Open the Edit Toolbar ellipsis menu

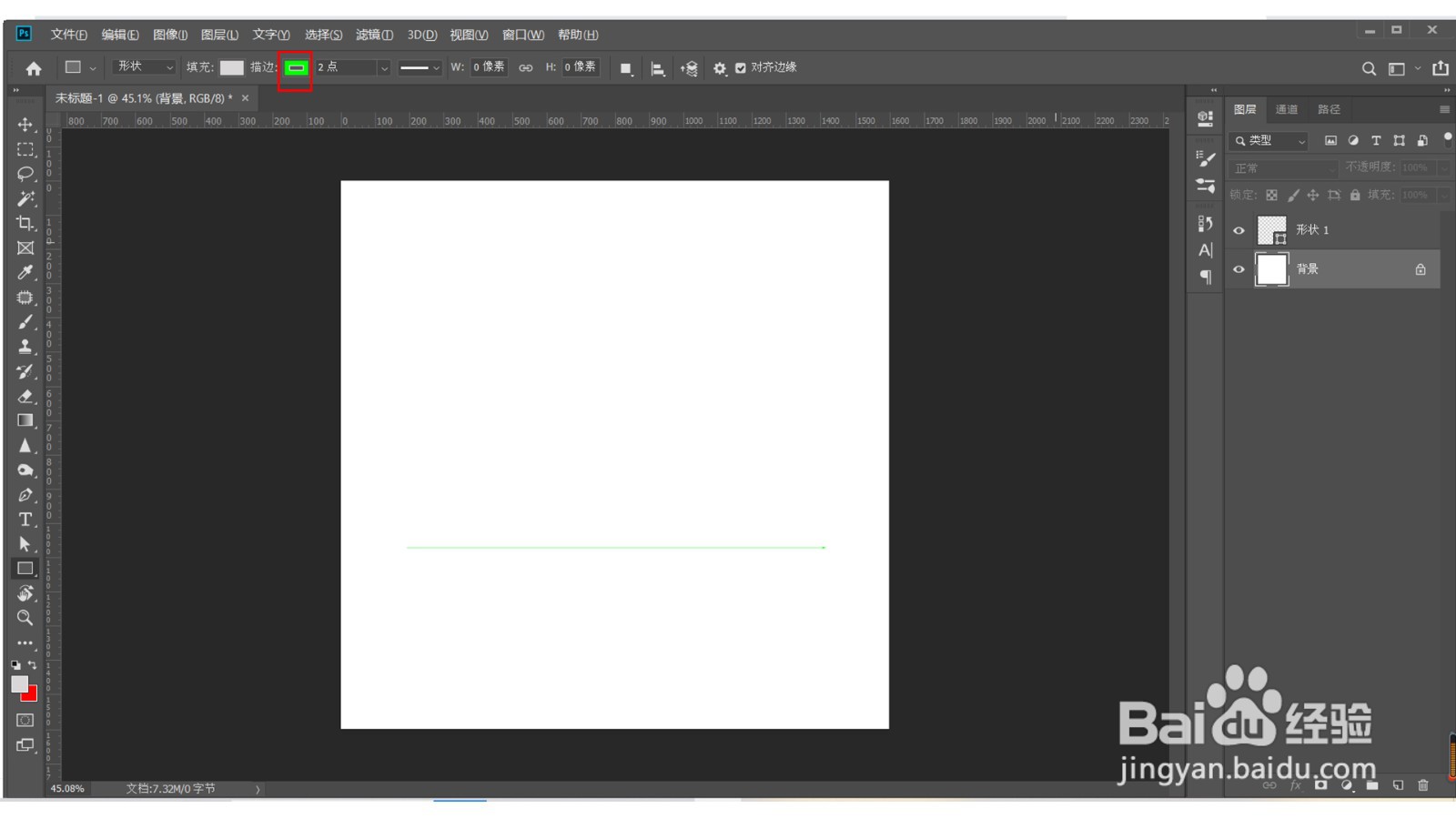coord(25,642)
